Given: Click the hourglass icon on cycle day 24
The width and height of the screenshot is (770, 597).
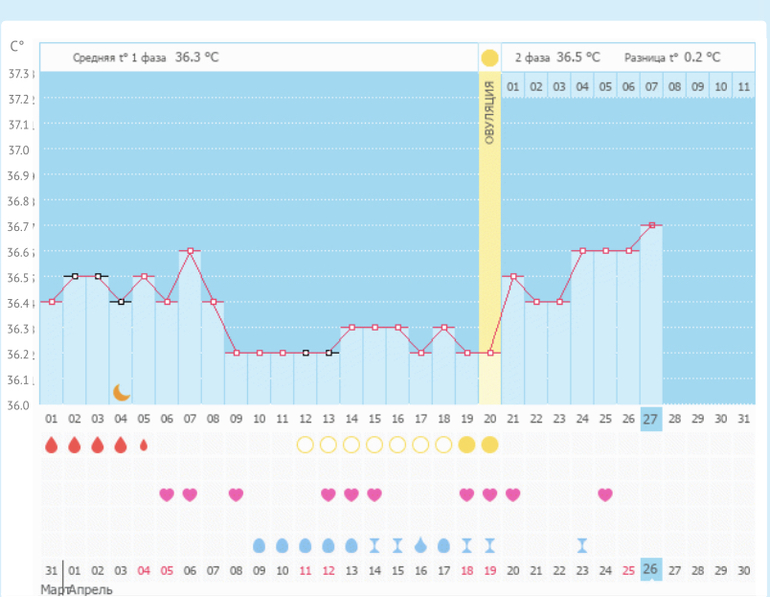Looking at the screenshot, I should click(582, 545).
